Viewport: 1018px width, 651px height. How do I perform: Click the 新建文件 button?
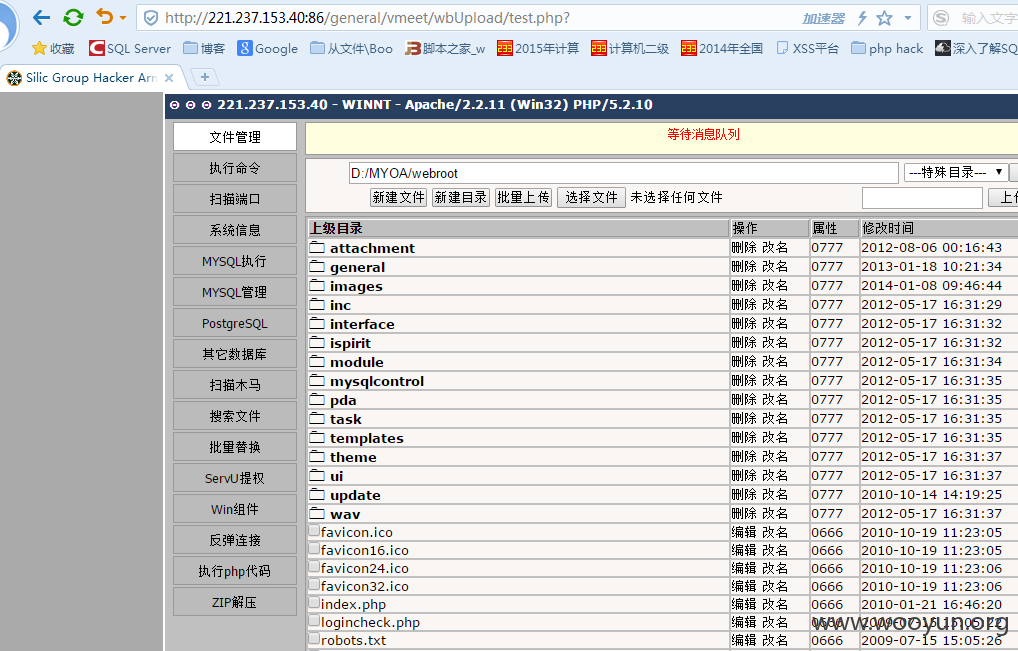[x=398, y=197]
